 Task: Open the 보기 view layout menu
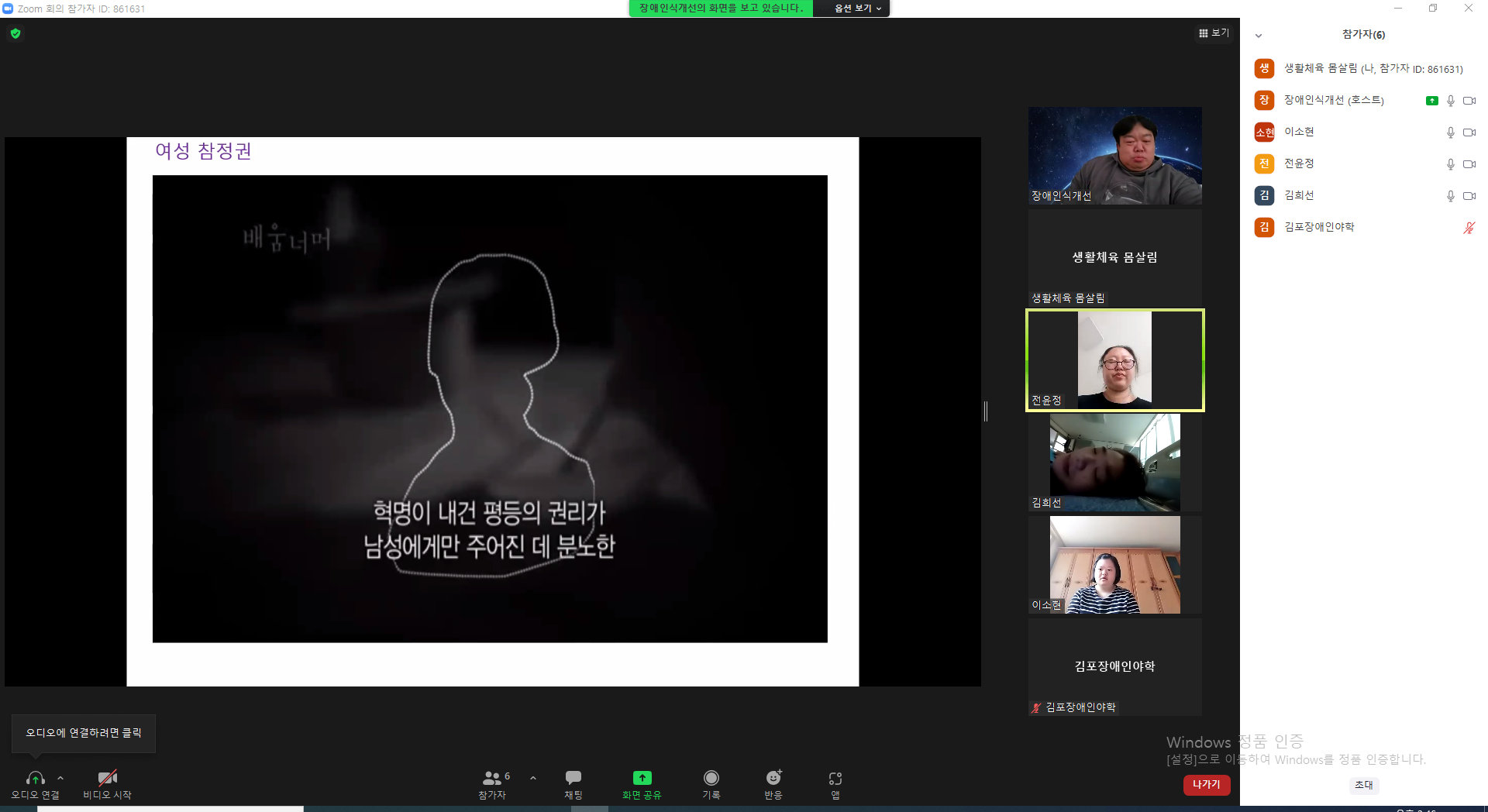coord(1214,33)
